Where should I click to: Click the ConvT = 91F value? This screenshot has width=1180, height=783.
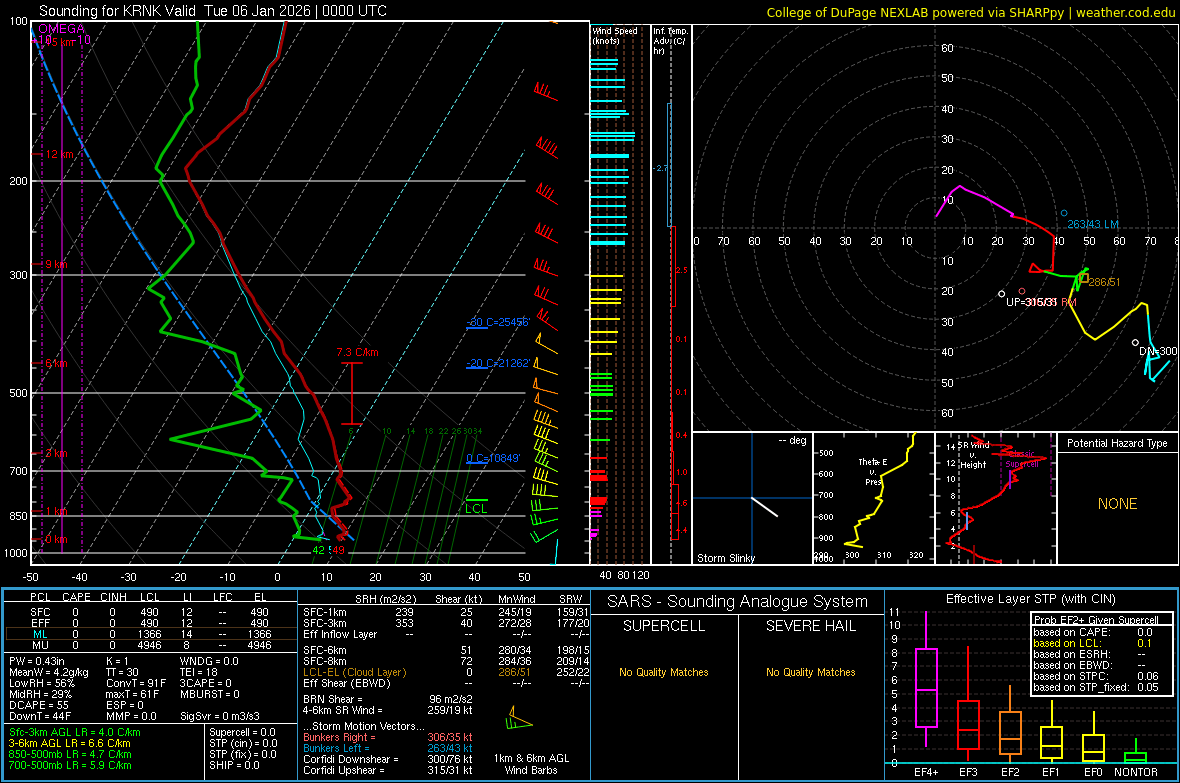coord(136,683)
